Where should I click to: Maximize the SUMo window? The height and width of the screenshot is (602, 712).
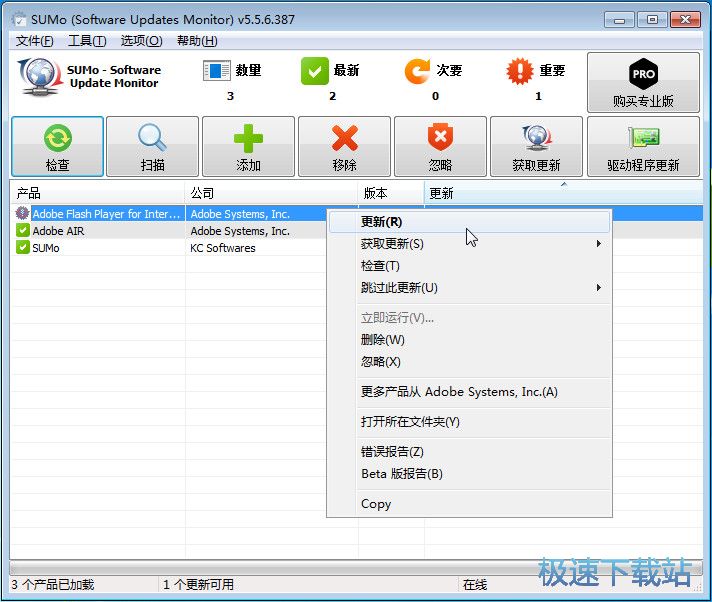point(652,20)
